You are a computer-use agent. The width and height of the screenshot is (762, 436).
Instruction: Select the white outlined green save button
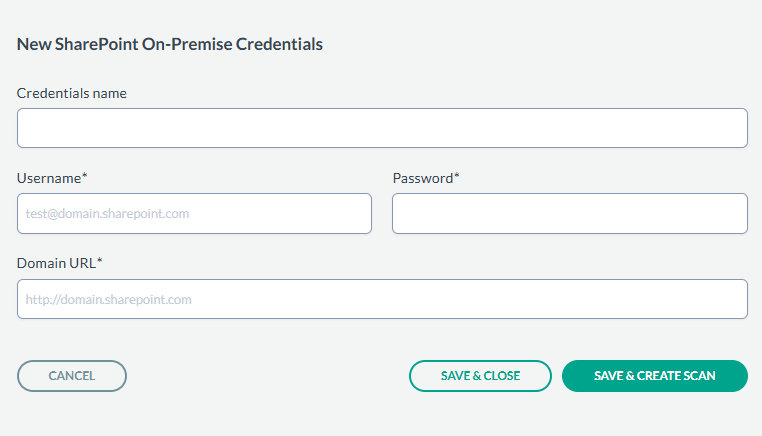480,376
